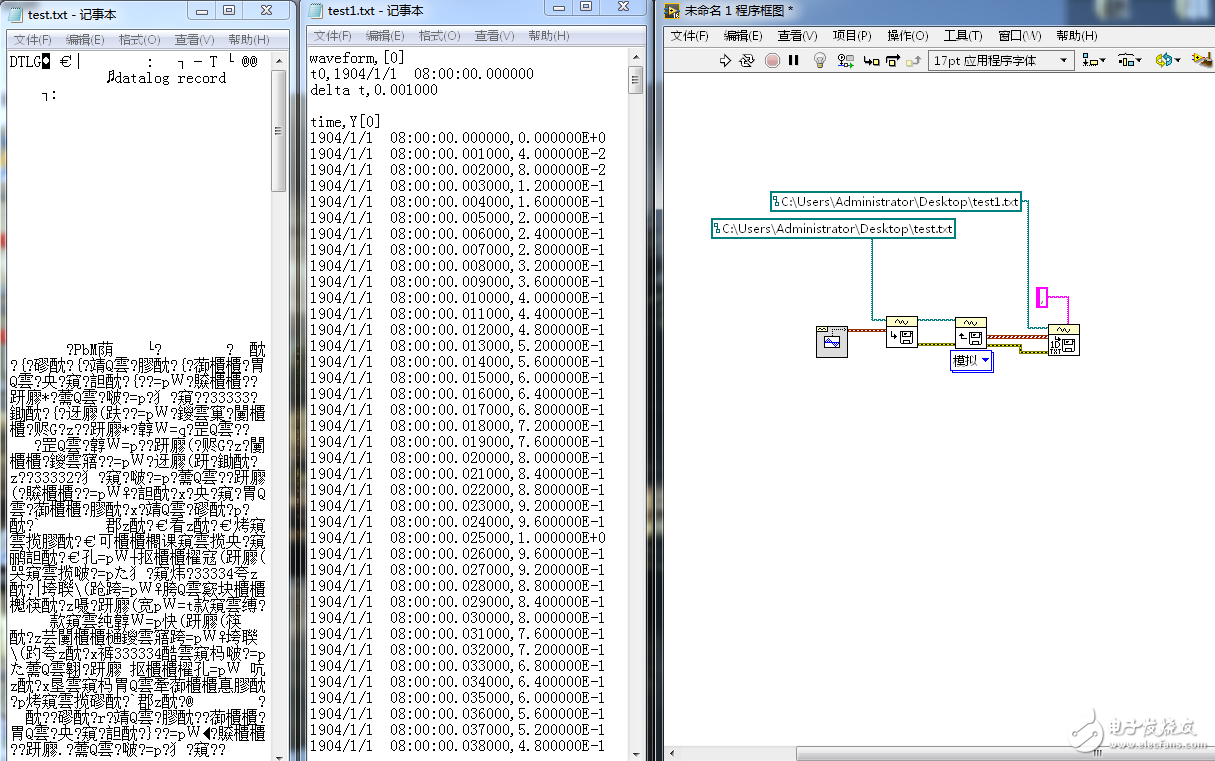This screenshot has width=1215, height=761.
Task: Click the Run arrow in the LabVIEW toolbar
Action: tap(726, 60)
